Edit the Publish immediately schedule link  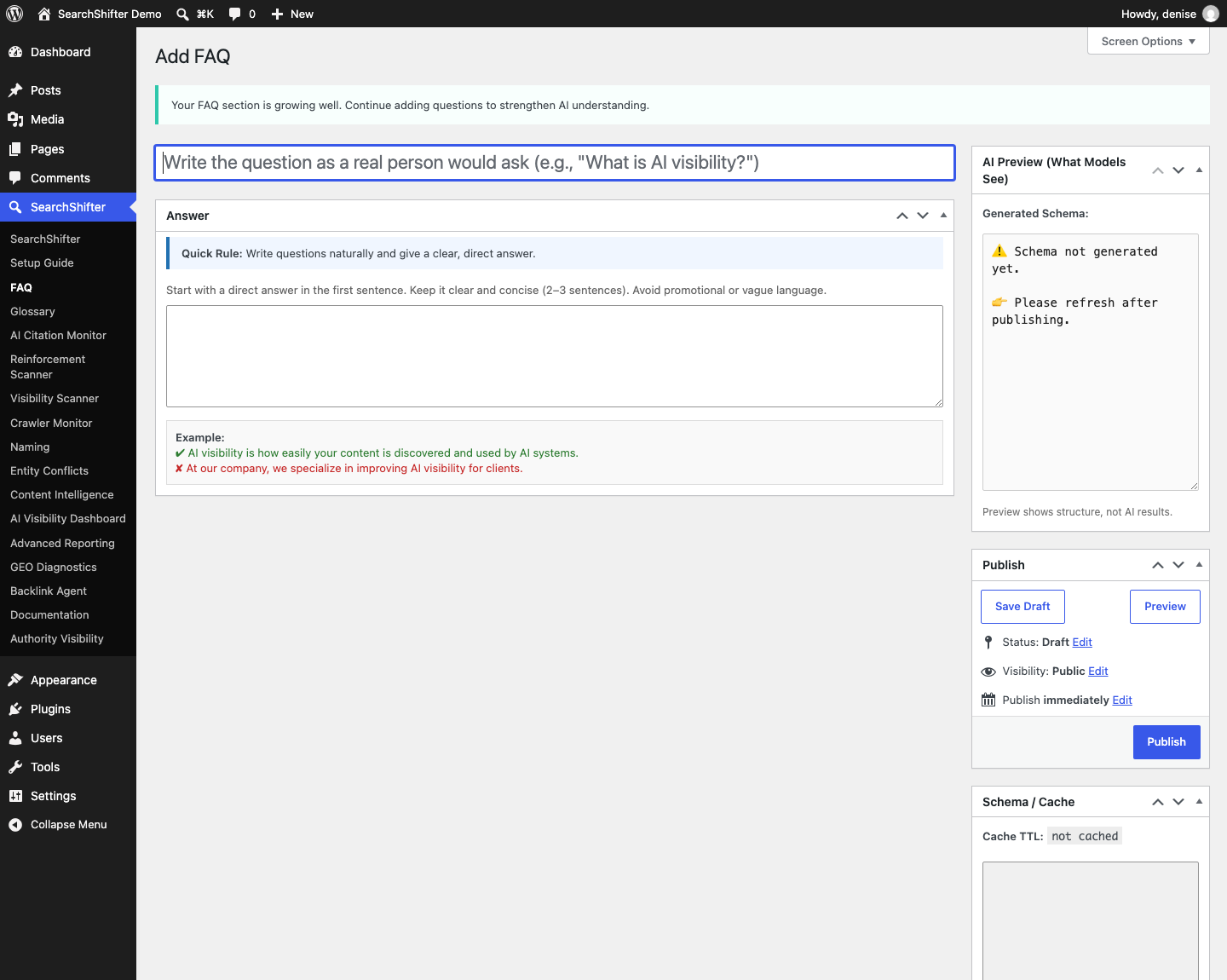point(1122,700)
